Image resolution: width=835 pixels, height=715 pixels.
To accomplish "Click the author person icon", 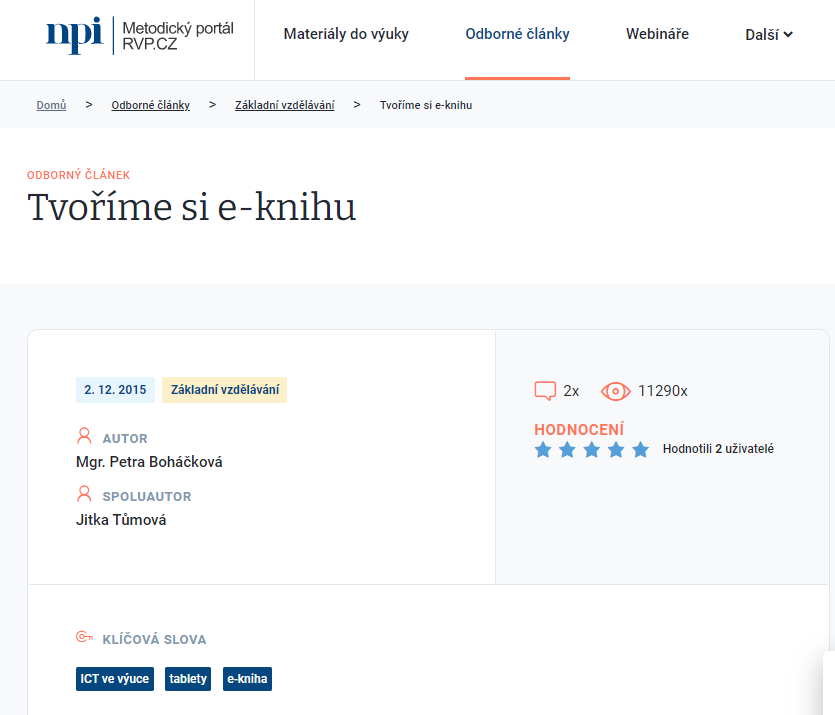I will click(x=84, y=437).
